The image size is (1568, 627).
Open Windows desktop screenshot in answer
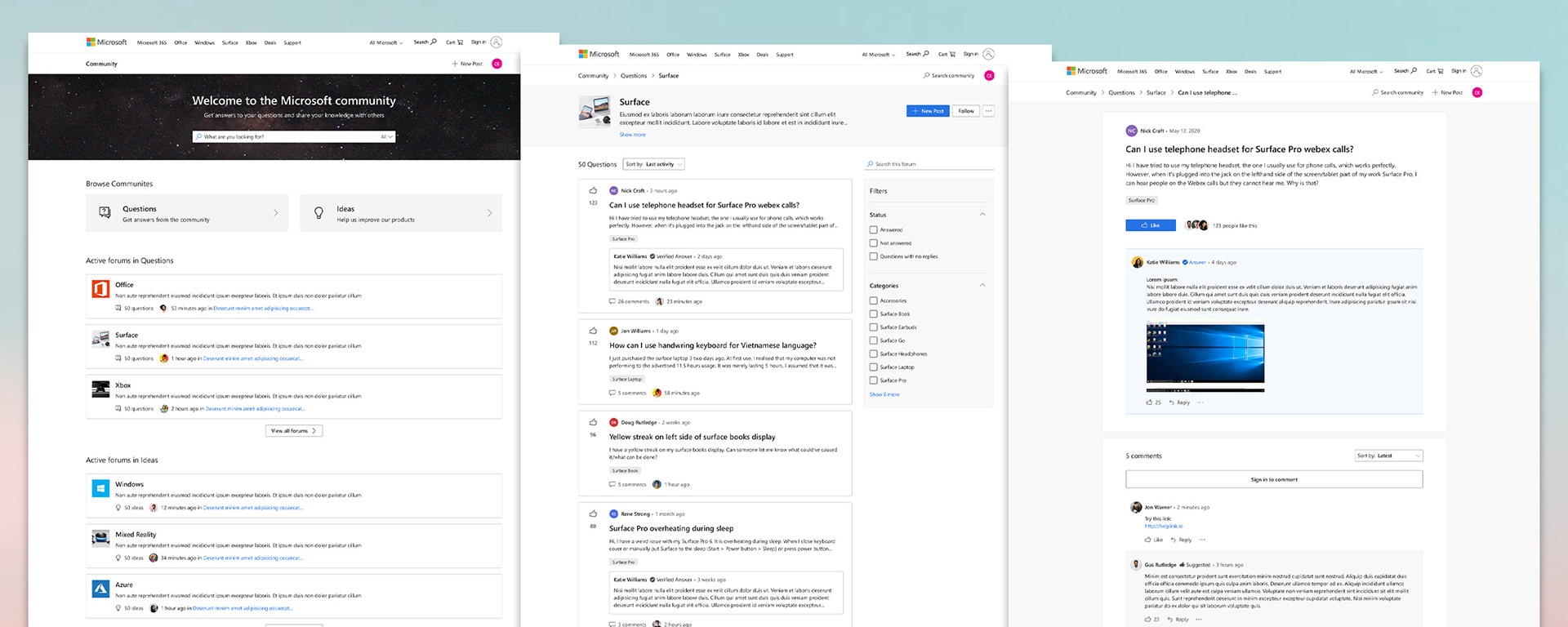(x=1205, y=356)
